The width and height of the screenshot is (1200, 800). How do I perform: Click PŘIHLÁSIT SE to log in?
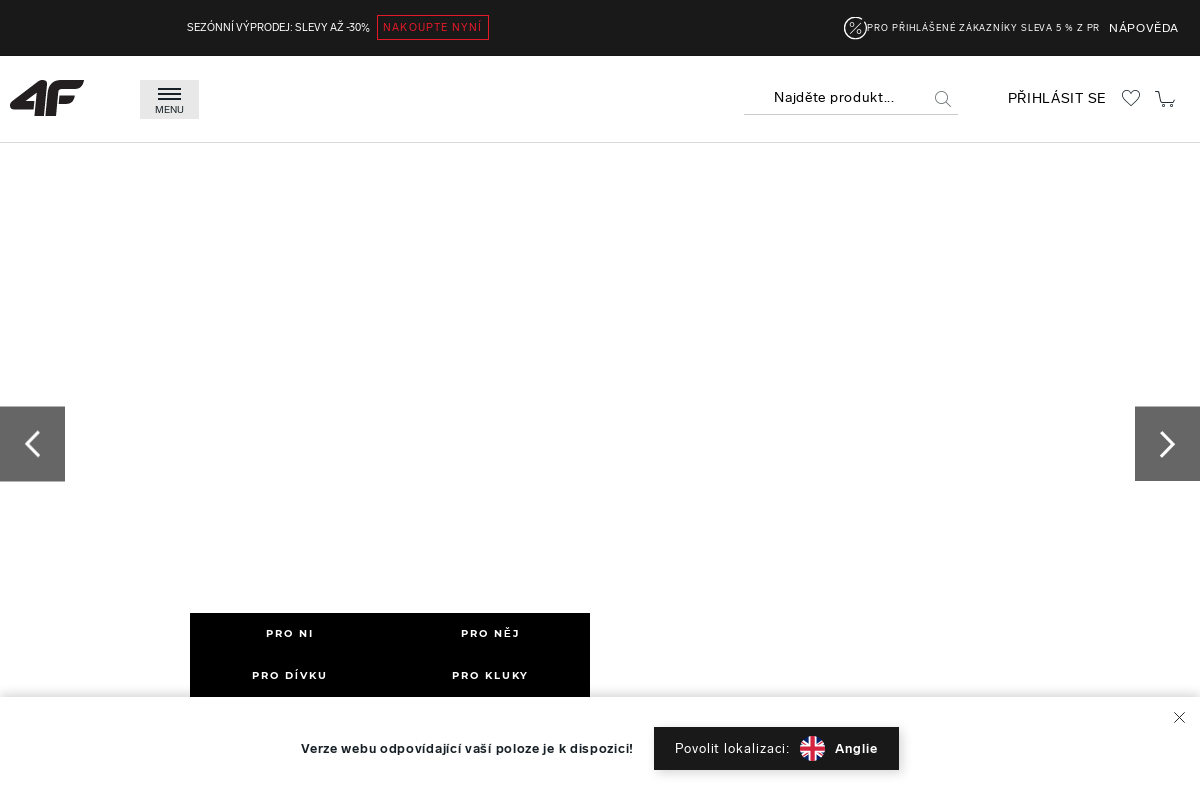click(x=1056, y=98)
